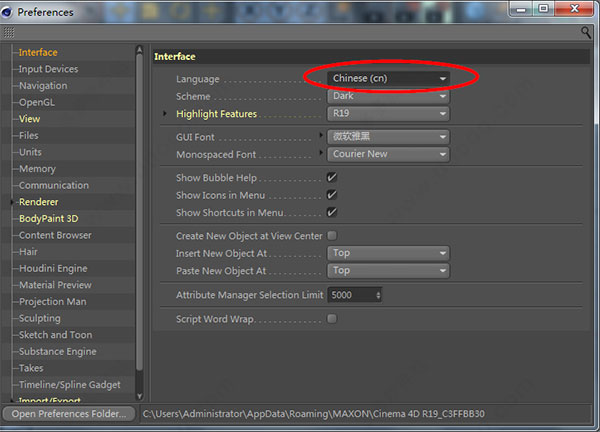Click the search magnifier icon

pos(586,32)
